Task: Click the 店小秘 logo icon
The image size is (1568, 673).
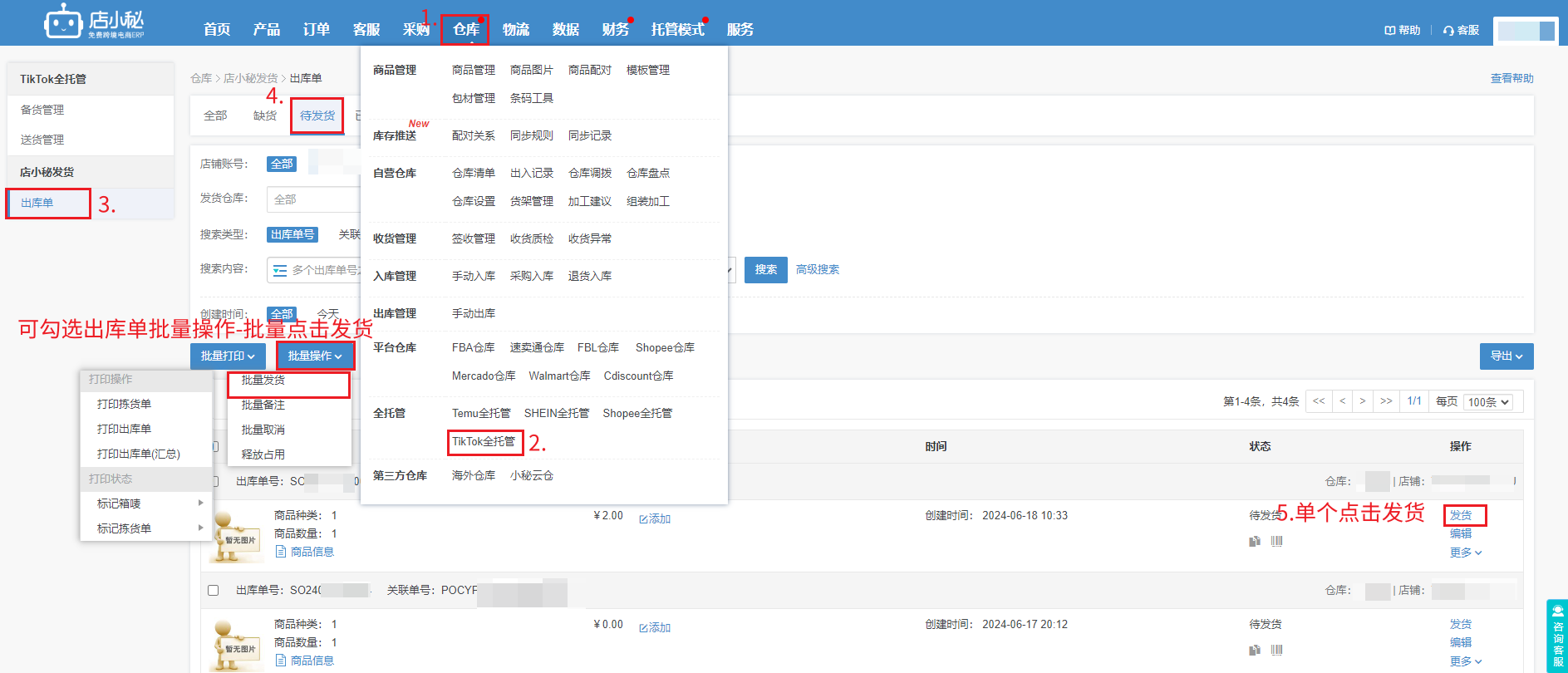Action: tap(63, 22)
